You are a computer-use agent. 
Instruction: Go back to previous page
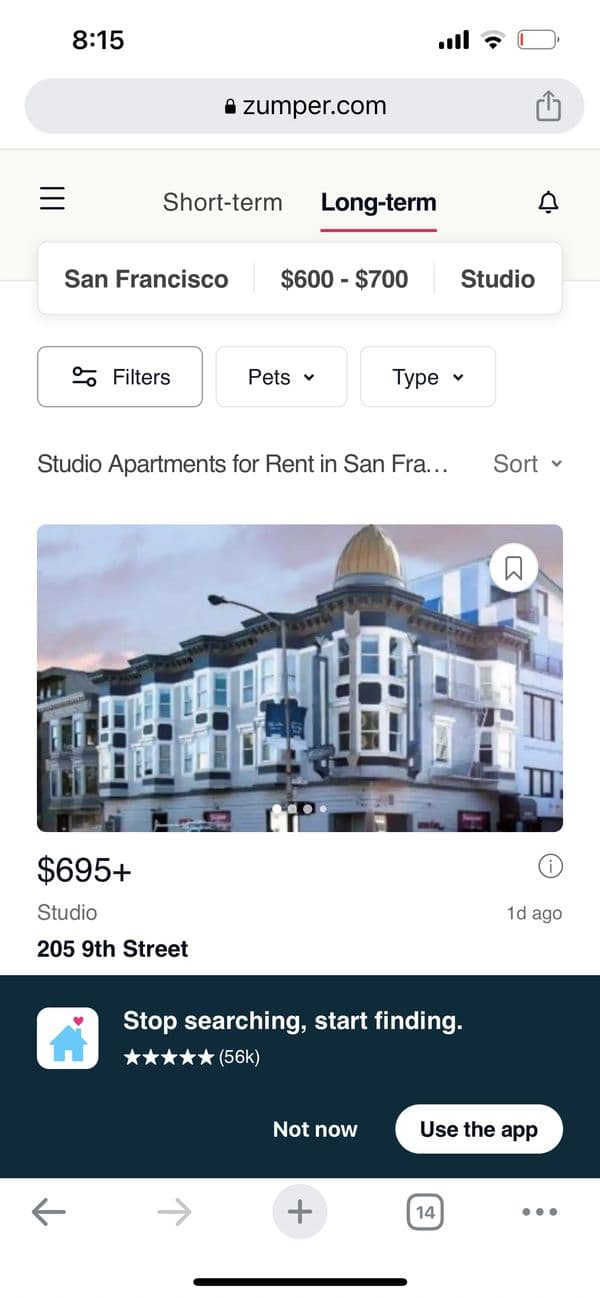(49, 1213)
